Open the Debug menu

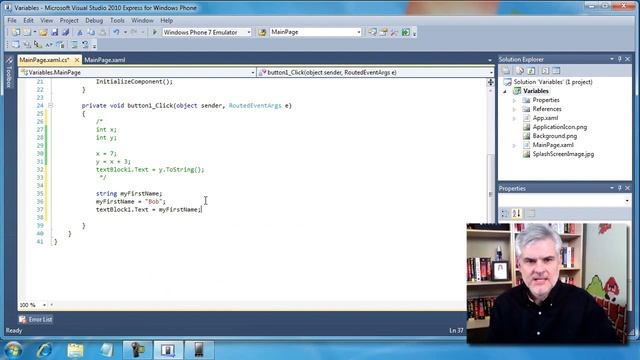tap(94, 20)
